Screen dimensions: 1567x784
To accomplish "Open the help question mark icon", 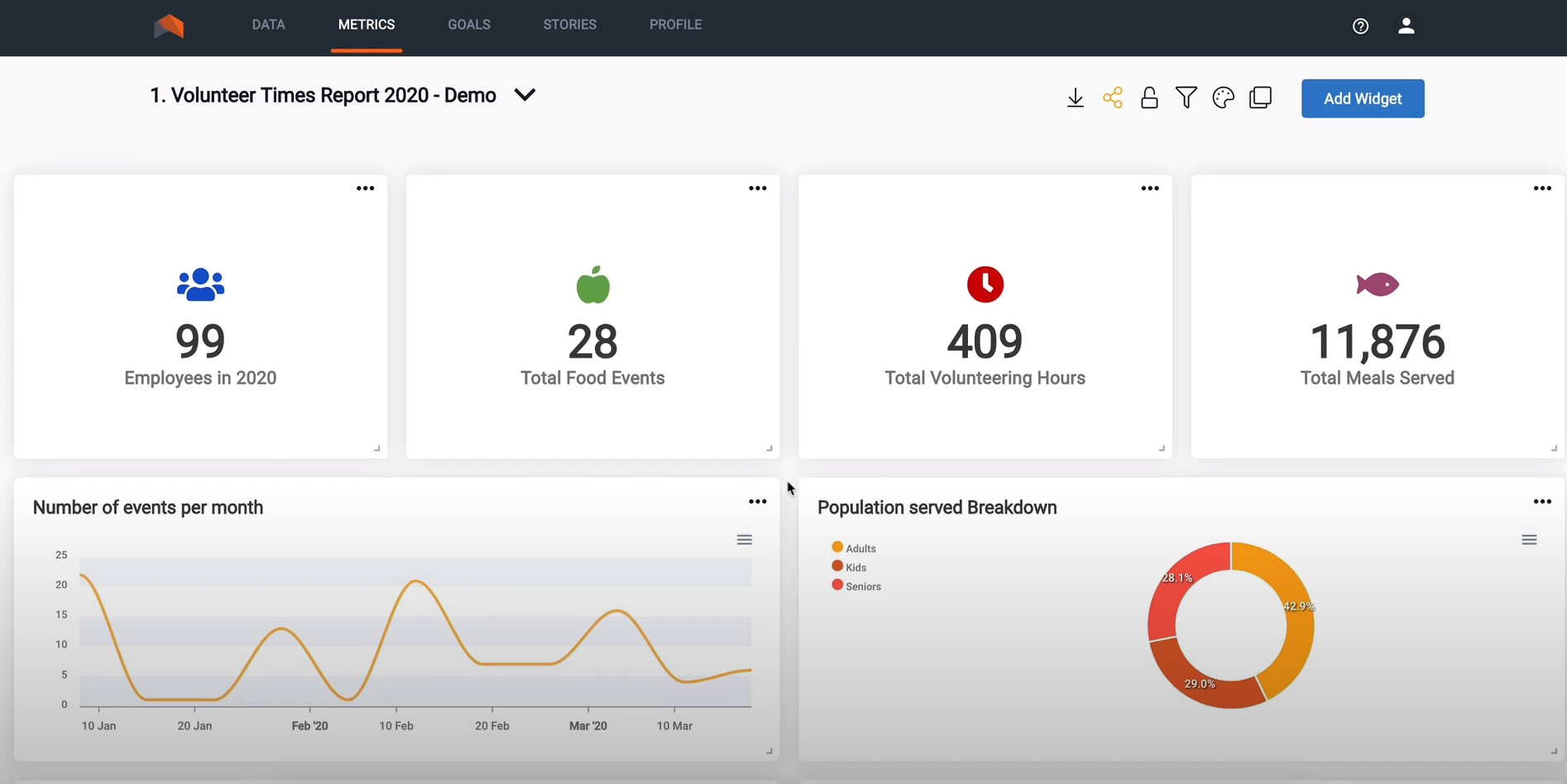I will coord(1360,26).
